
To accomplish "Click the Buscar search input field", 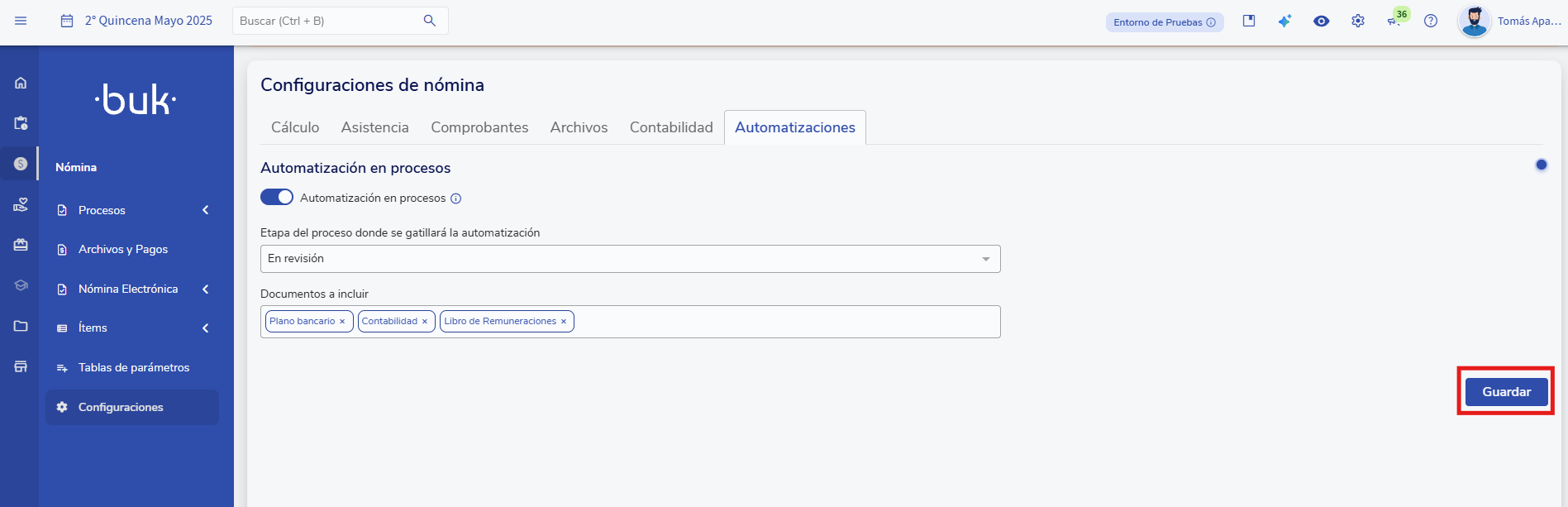I will [326, 21].
